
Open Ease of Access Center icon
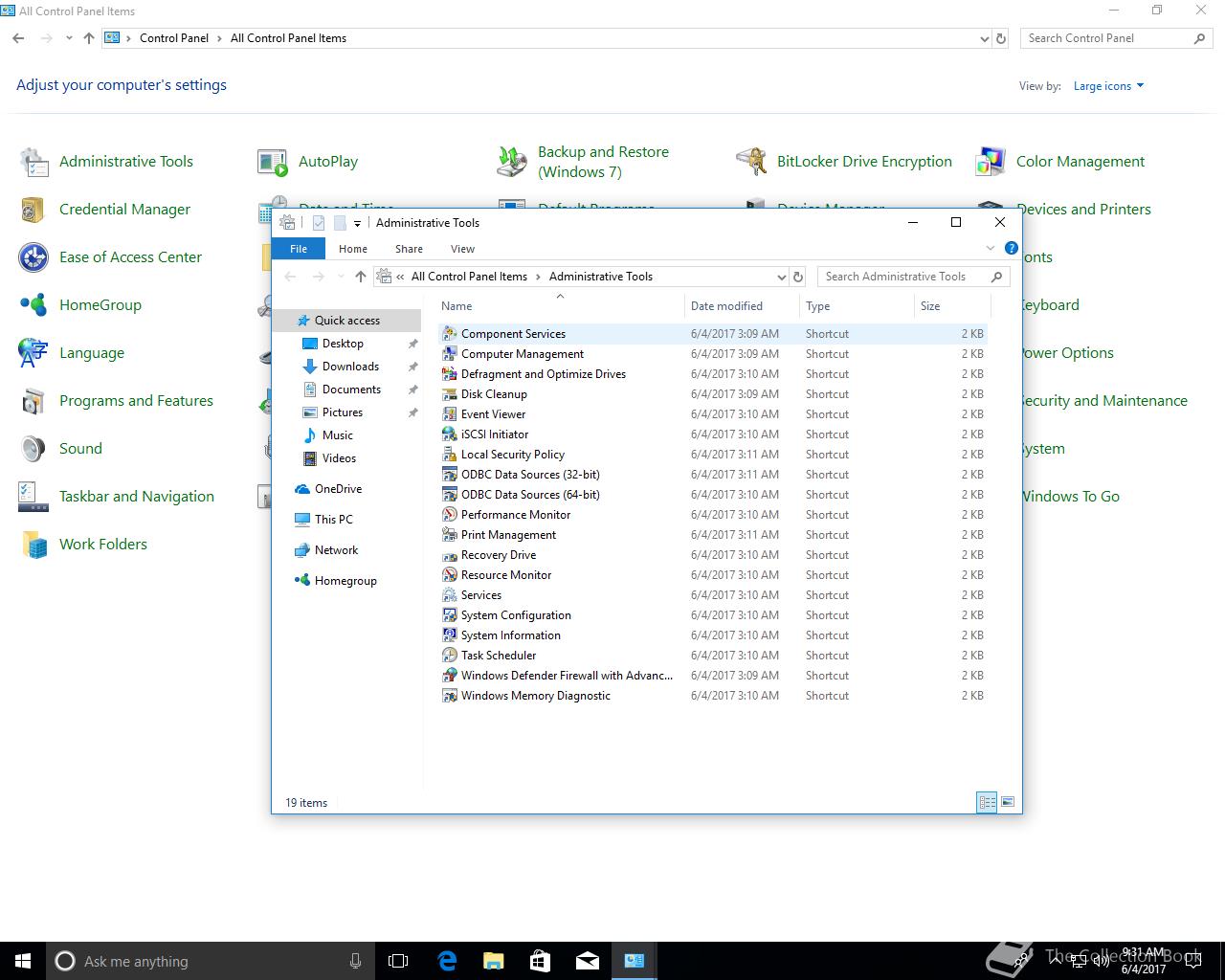[33, 257]
